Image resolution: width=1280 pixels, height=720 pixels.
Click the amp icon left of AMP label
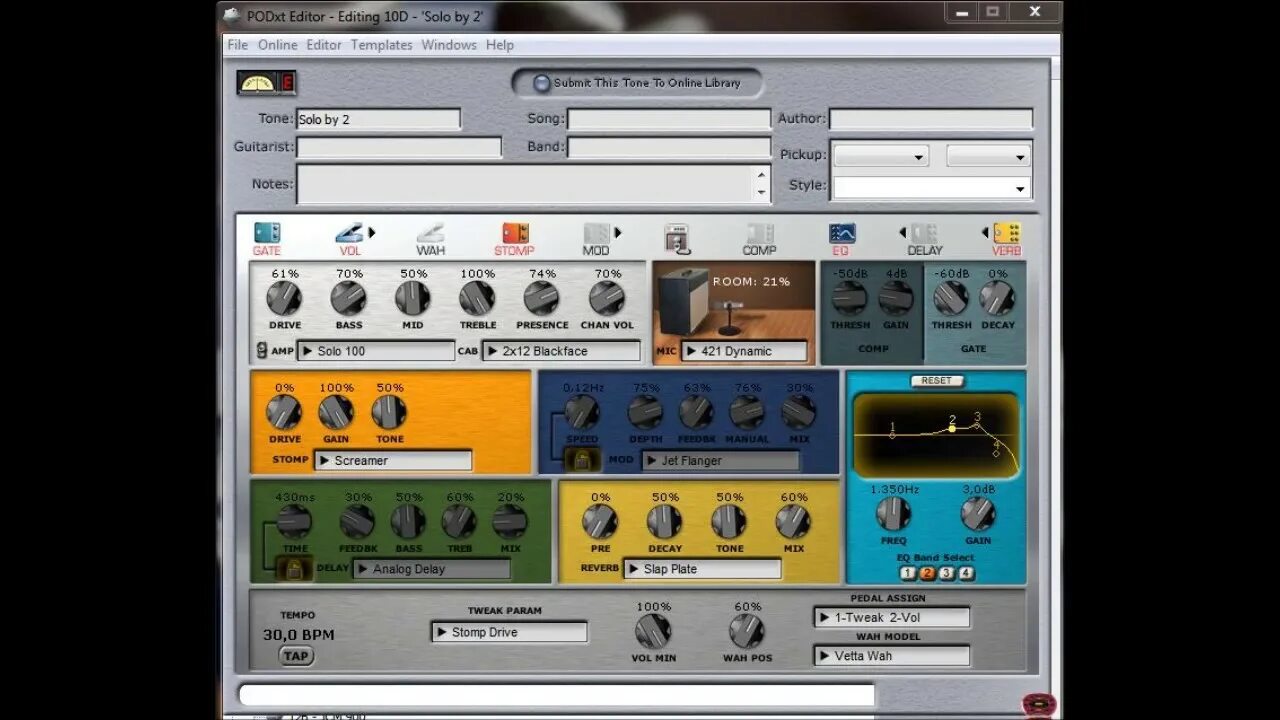[261, 350]
